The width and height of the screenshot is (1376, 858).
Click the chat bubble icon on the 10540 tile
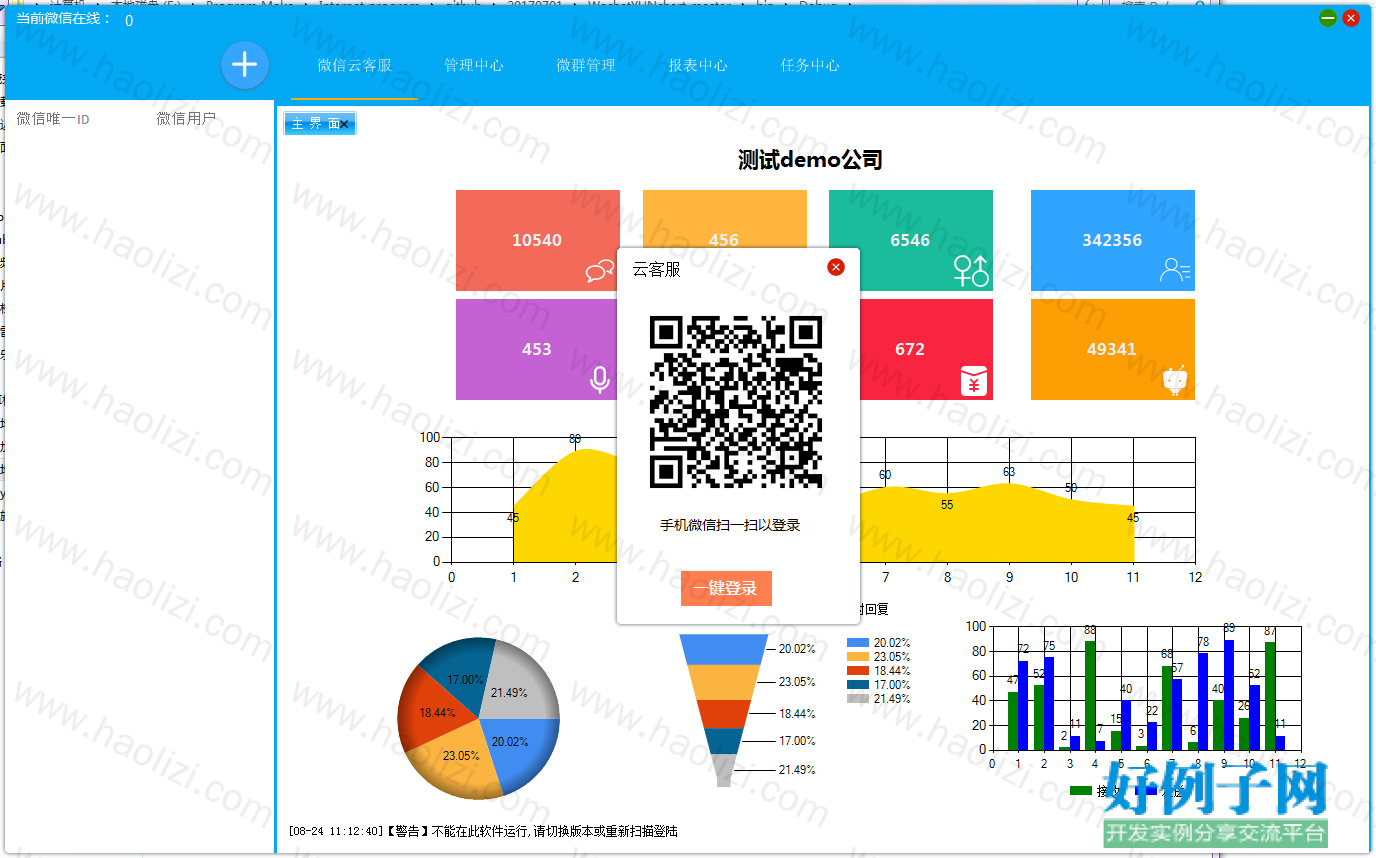600,271
